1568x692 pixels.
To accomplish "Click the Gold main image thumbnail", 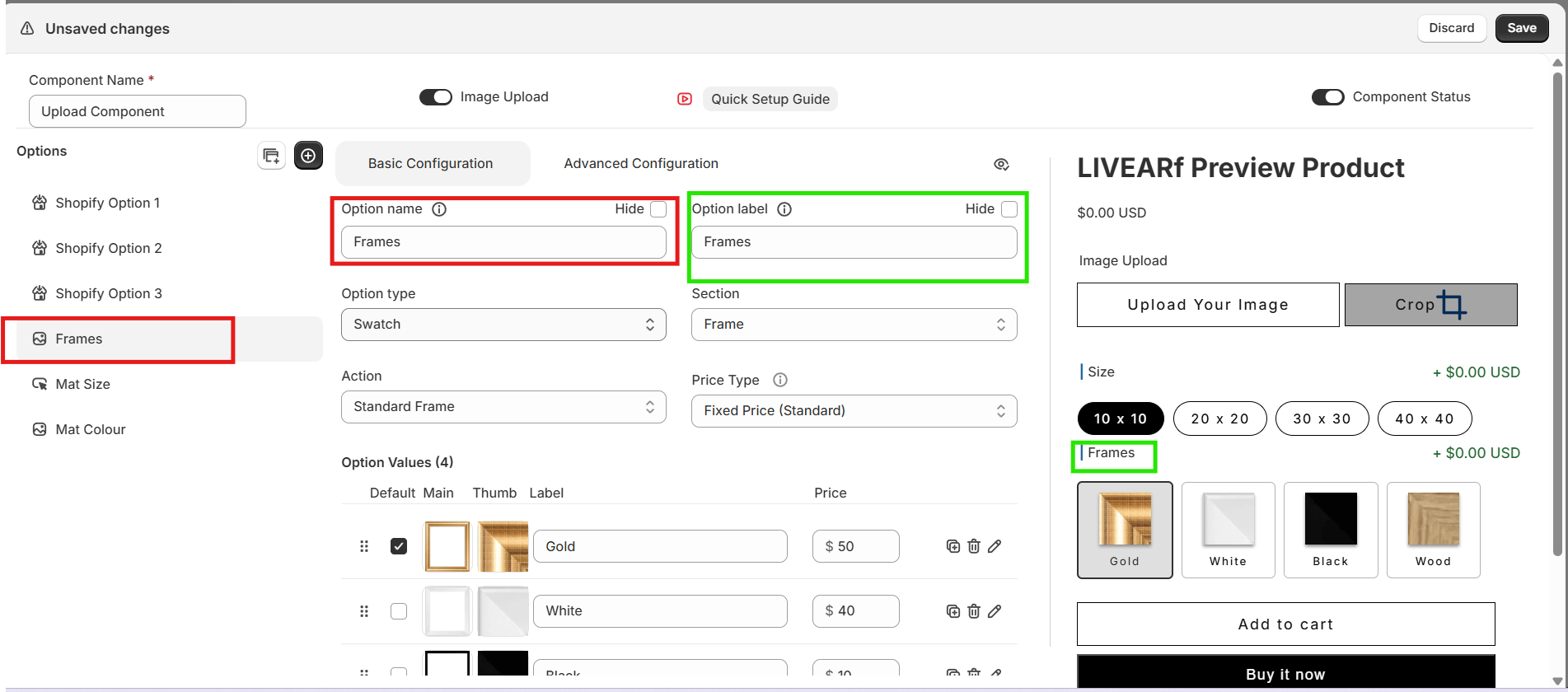I will coord(447,546).
